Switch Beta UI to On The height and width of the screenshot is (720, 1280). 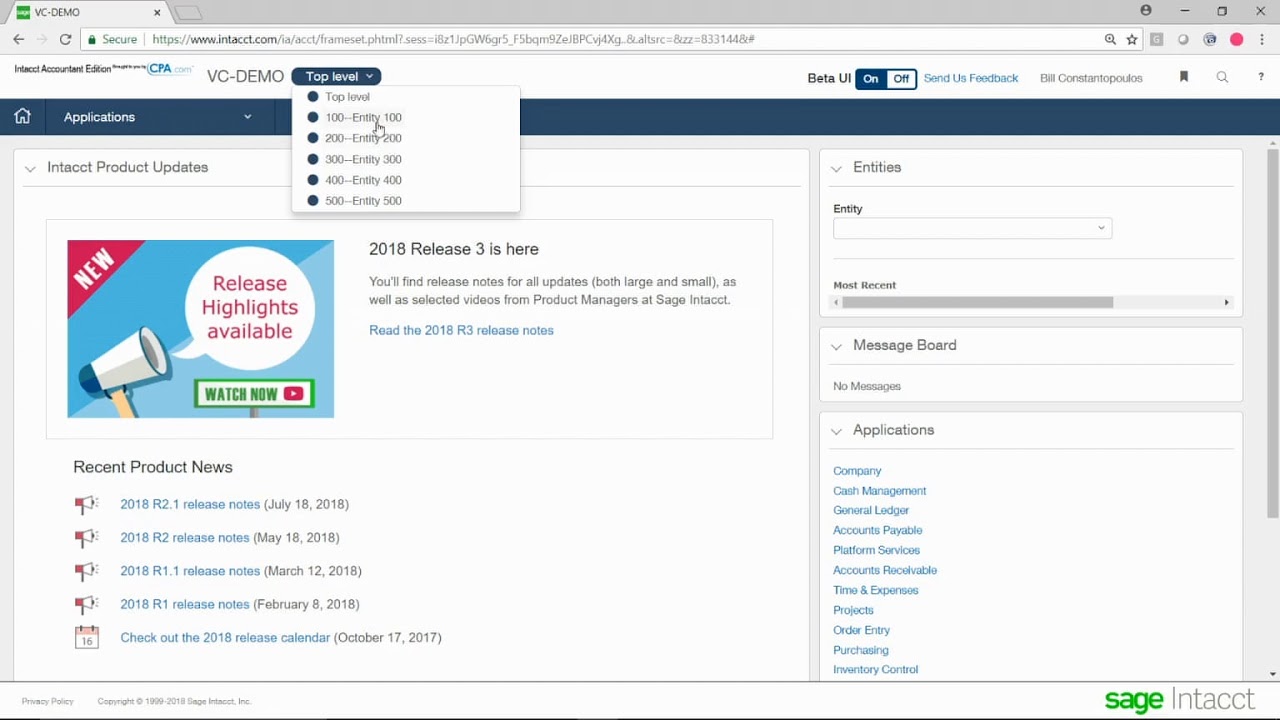click(x=871, y=79)
